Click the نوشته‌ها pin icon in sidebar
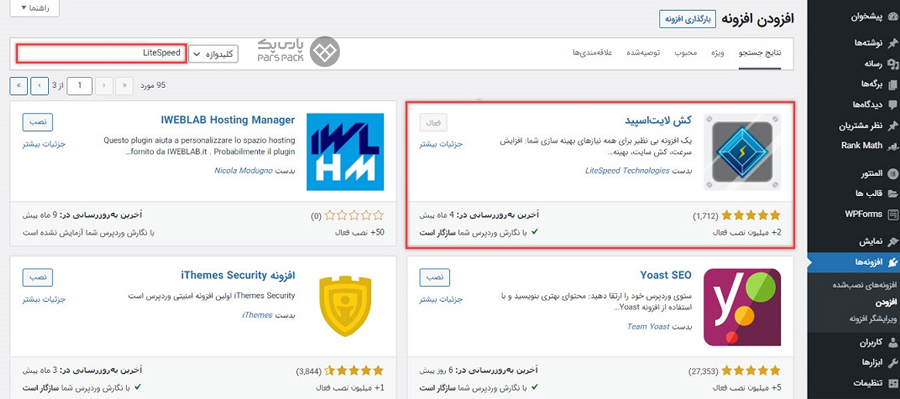900x399 pixels. point(893,43)
